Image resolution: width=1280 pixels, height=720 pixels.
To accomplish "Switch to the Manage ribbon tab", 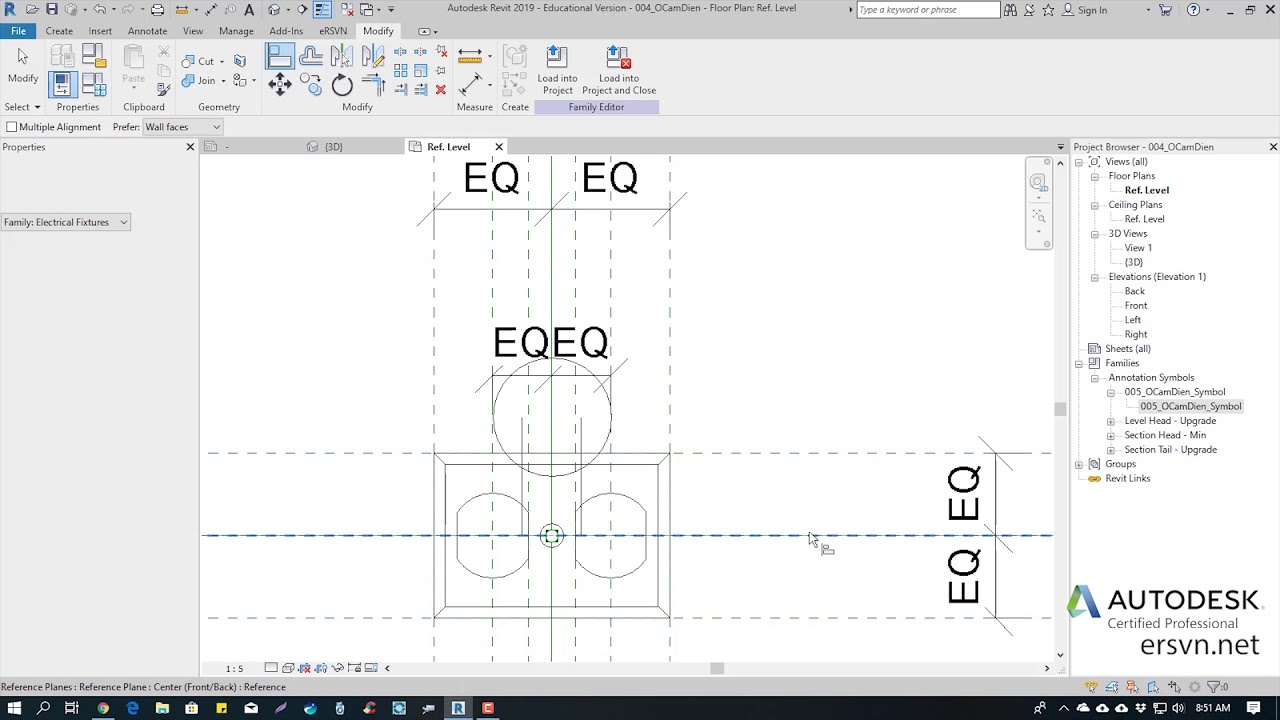I will tap(236, 31).
